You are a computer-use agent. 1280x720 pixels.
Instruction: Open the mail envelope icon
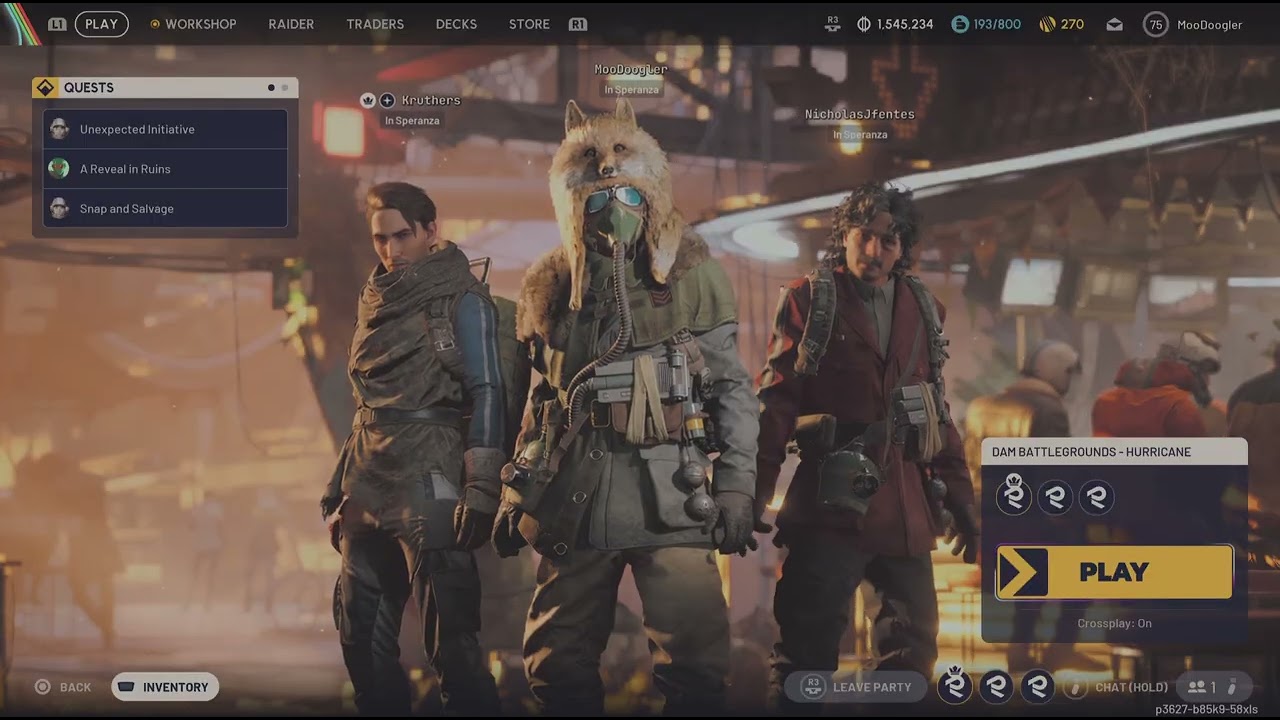pyautogui.click(x=1114, y=24)
